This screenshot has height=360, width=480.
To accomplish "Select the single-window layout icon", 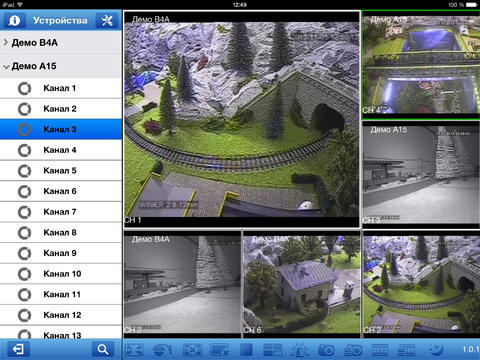I will [x=246, y=350].
